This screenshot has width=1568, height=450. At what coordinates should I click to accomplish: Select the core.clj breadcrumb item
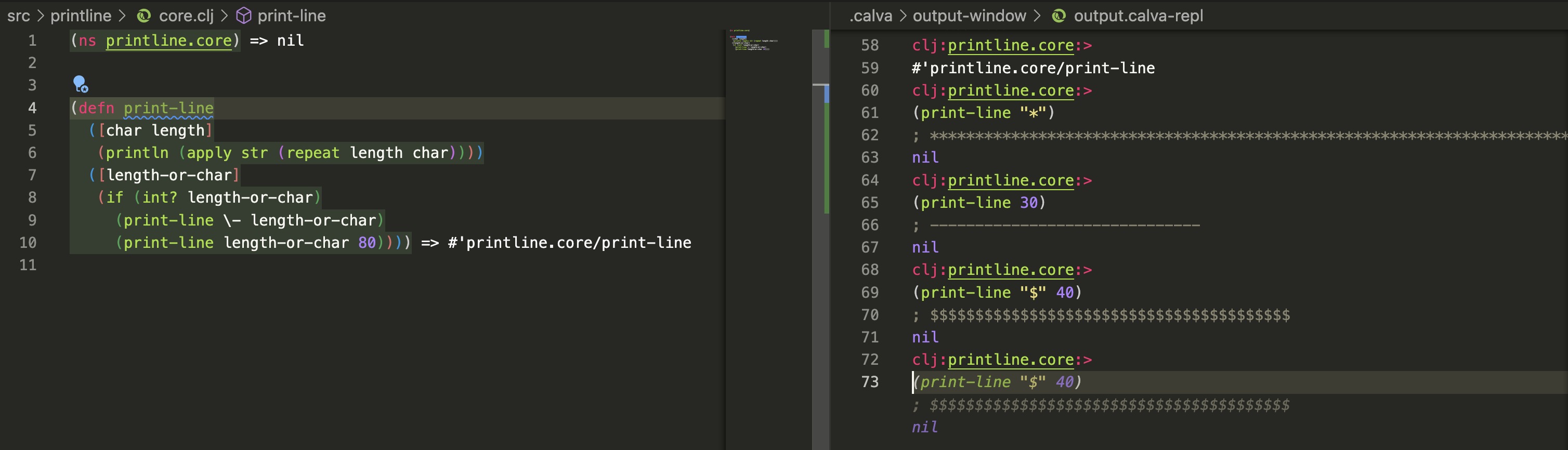(x=186, y=16)
